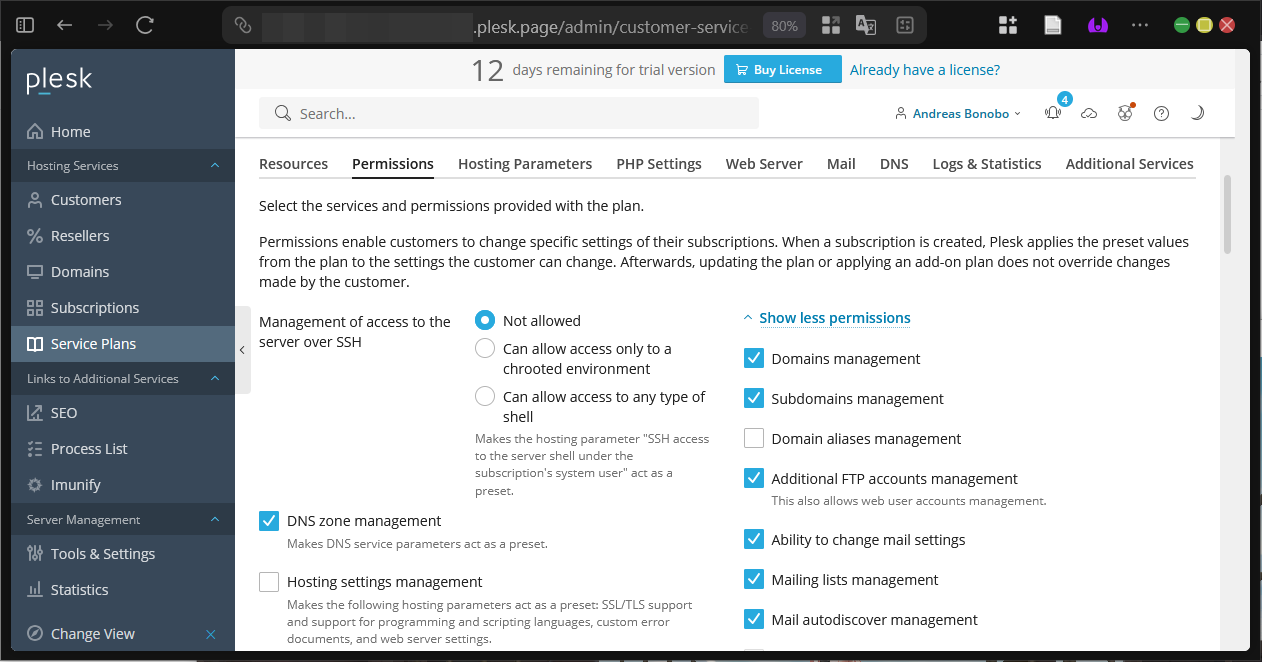Switch to the PHP Settings tab
1262x662 pixels.
[659, 164]
